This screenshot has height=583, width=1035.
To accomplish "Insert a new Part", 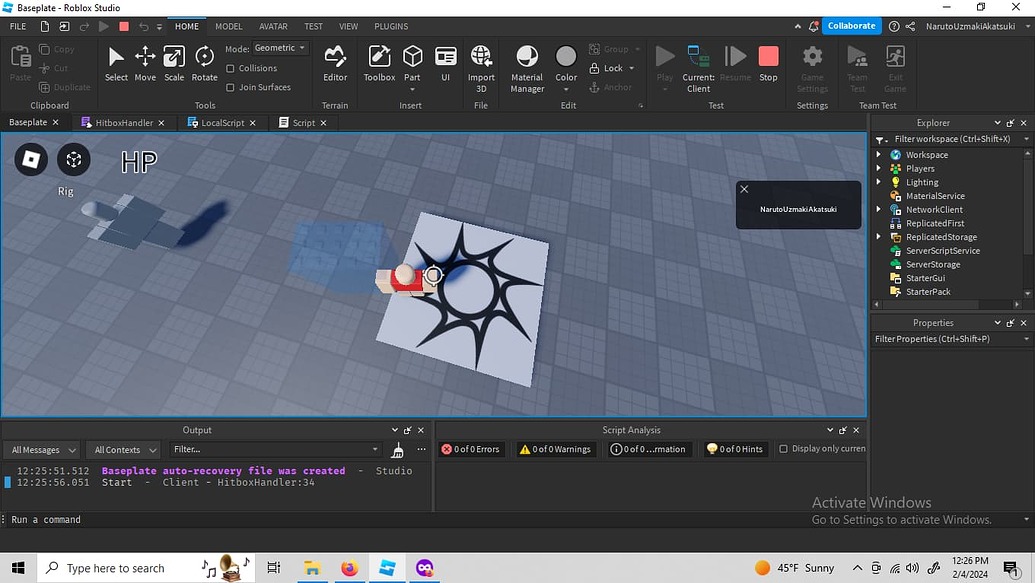I will pos(412,62).
